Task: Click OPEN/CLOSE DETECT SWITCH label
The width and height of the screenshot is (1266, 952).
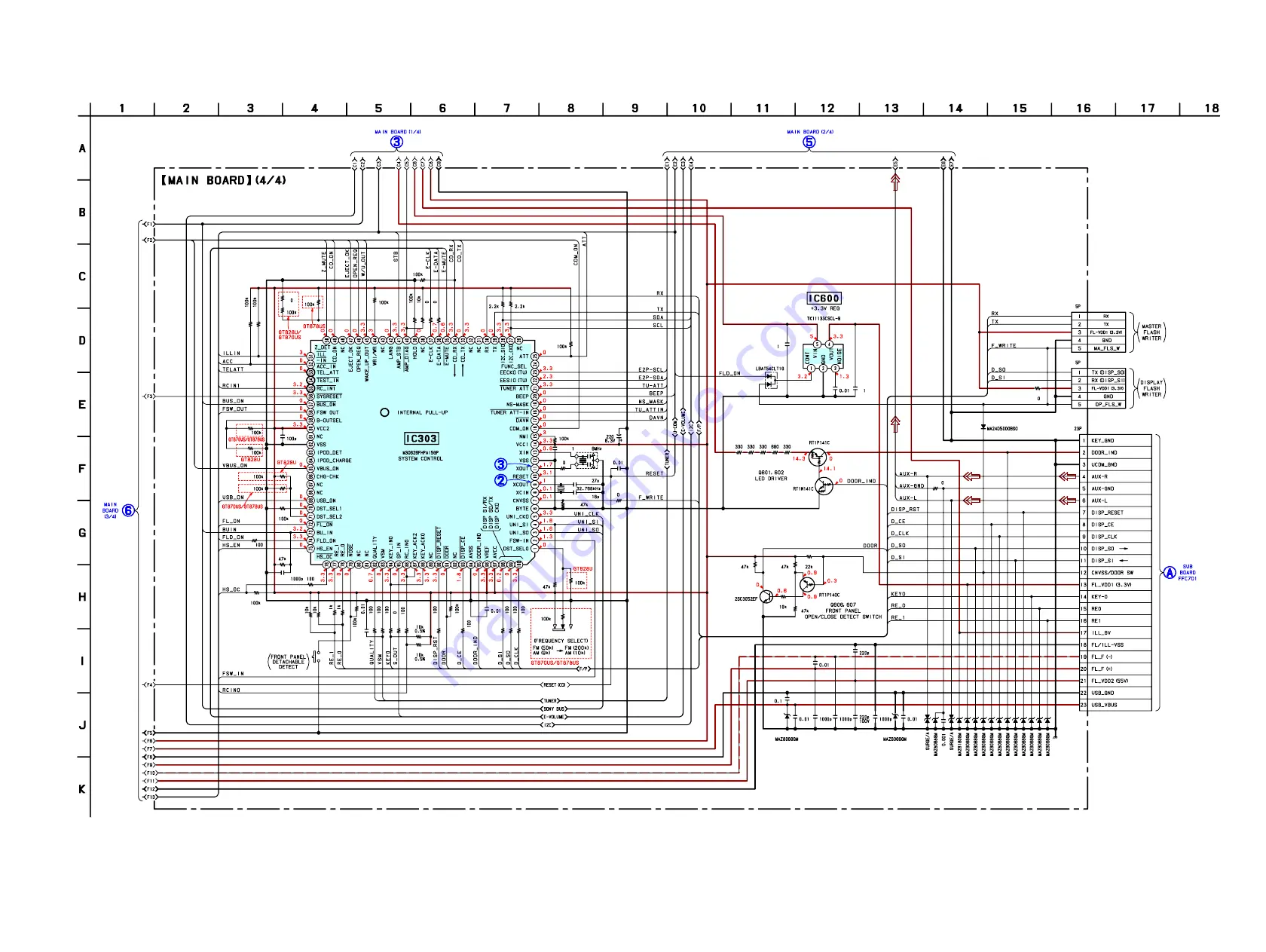Action: (843, 617)
